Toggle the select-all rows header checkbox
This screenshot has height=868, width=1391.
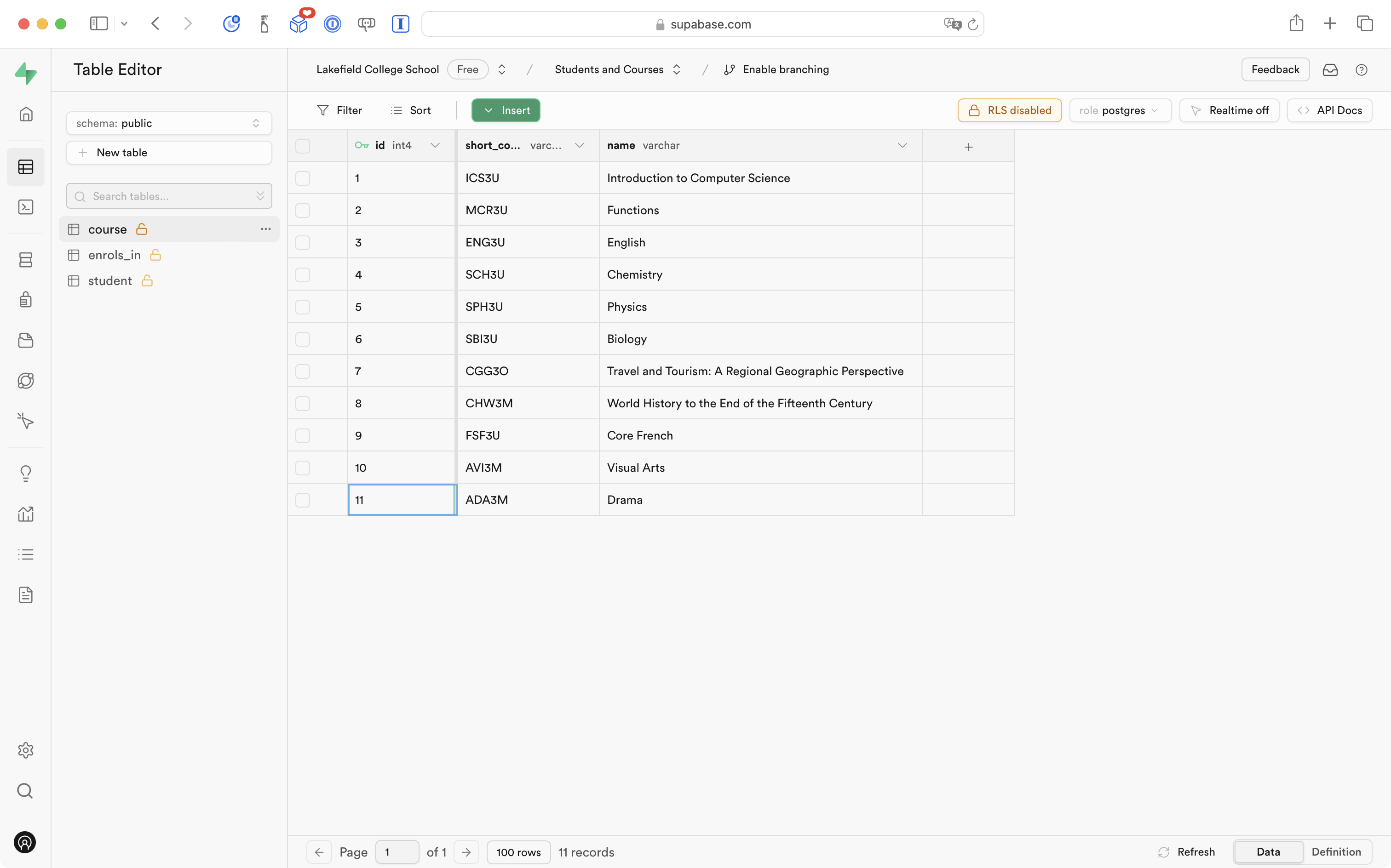pyautogui.click(x=303, y=146)
